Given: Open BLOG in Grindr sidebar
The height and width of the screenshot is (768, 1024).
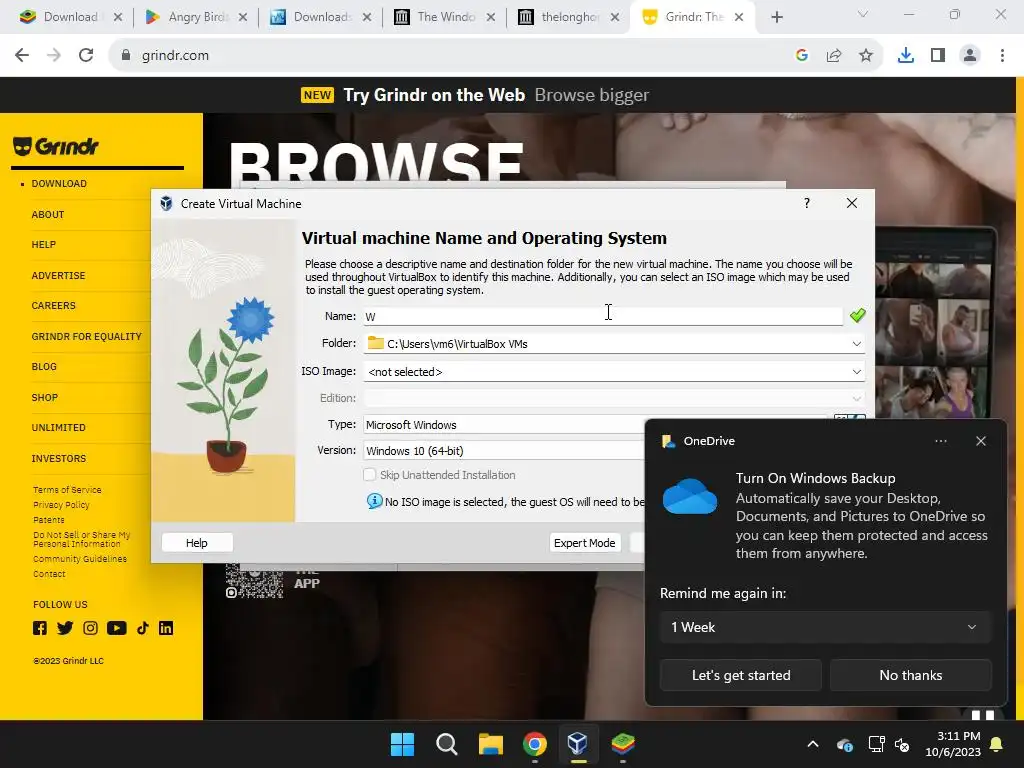Looking at the screenshot, I should 44,367.
